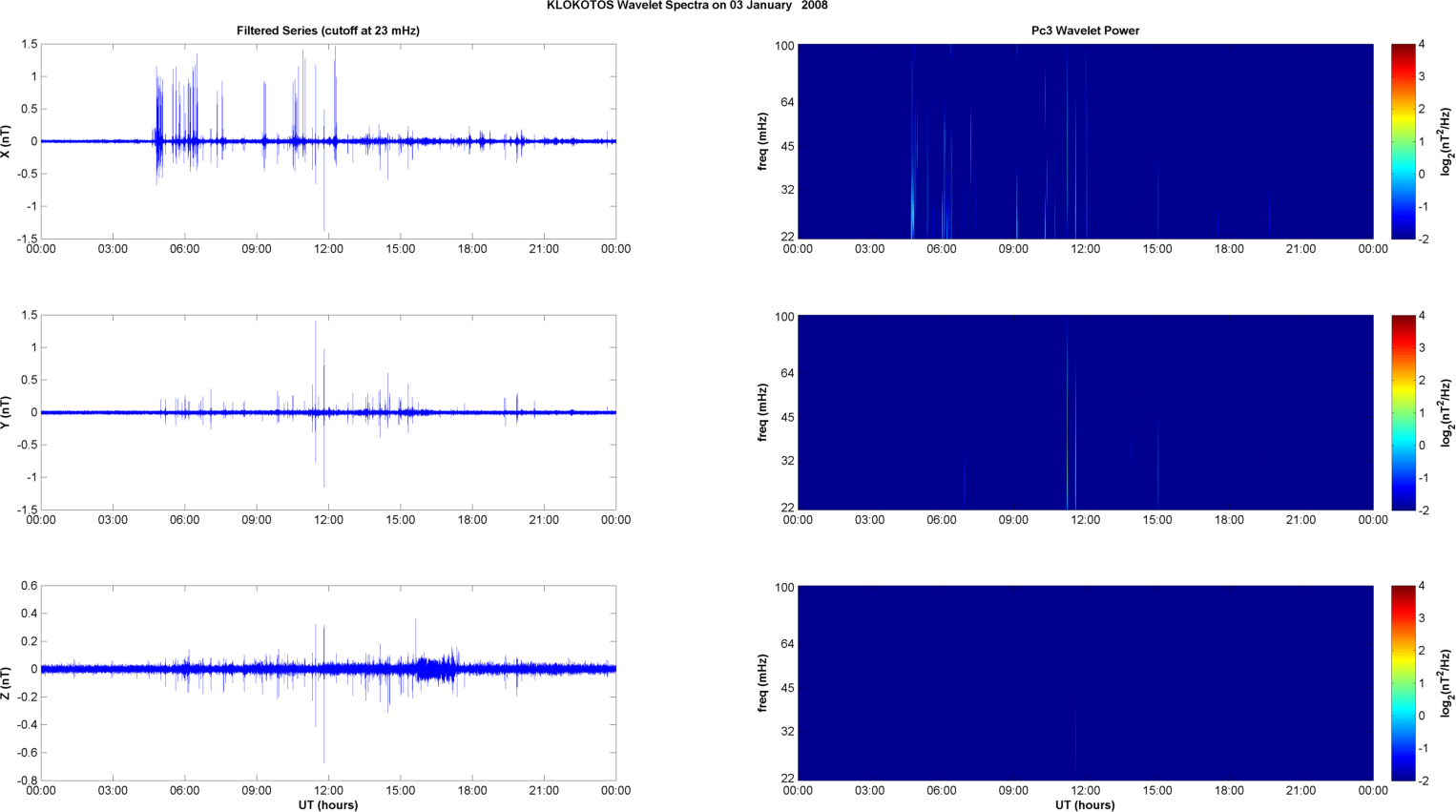The height and width of the screenshot is (812, 1456).
Task: Click the top spectrogram's colorbar
Action: pos(1402,141)
